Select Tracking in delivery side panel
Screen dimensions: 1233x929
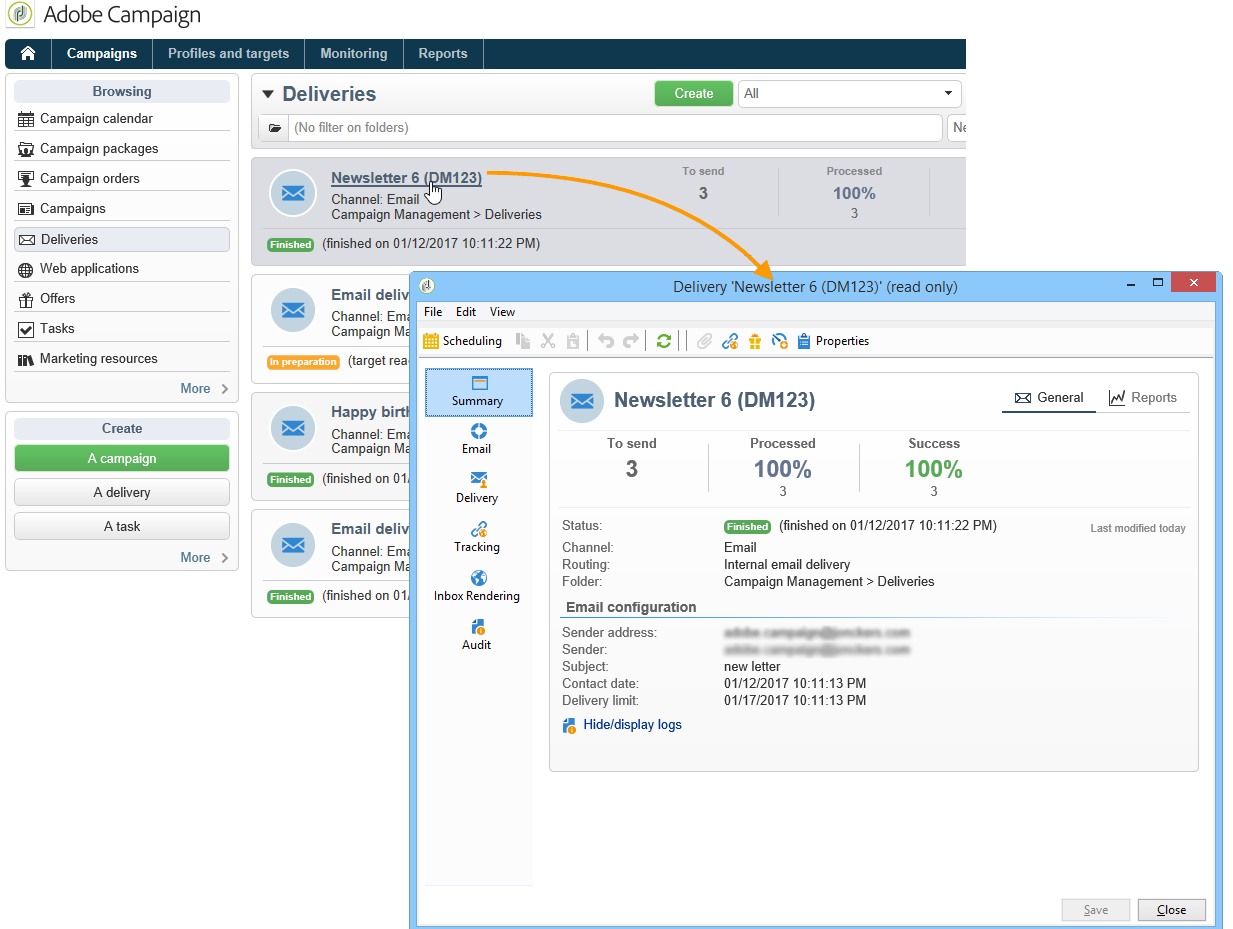click(477, 538)
